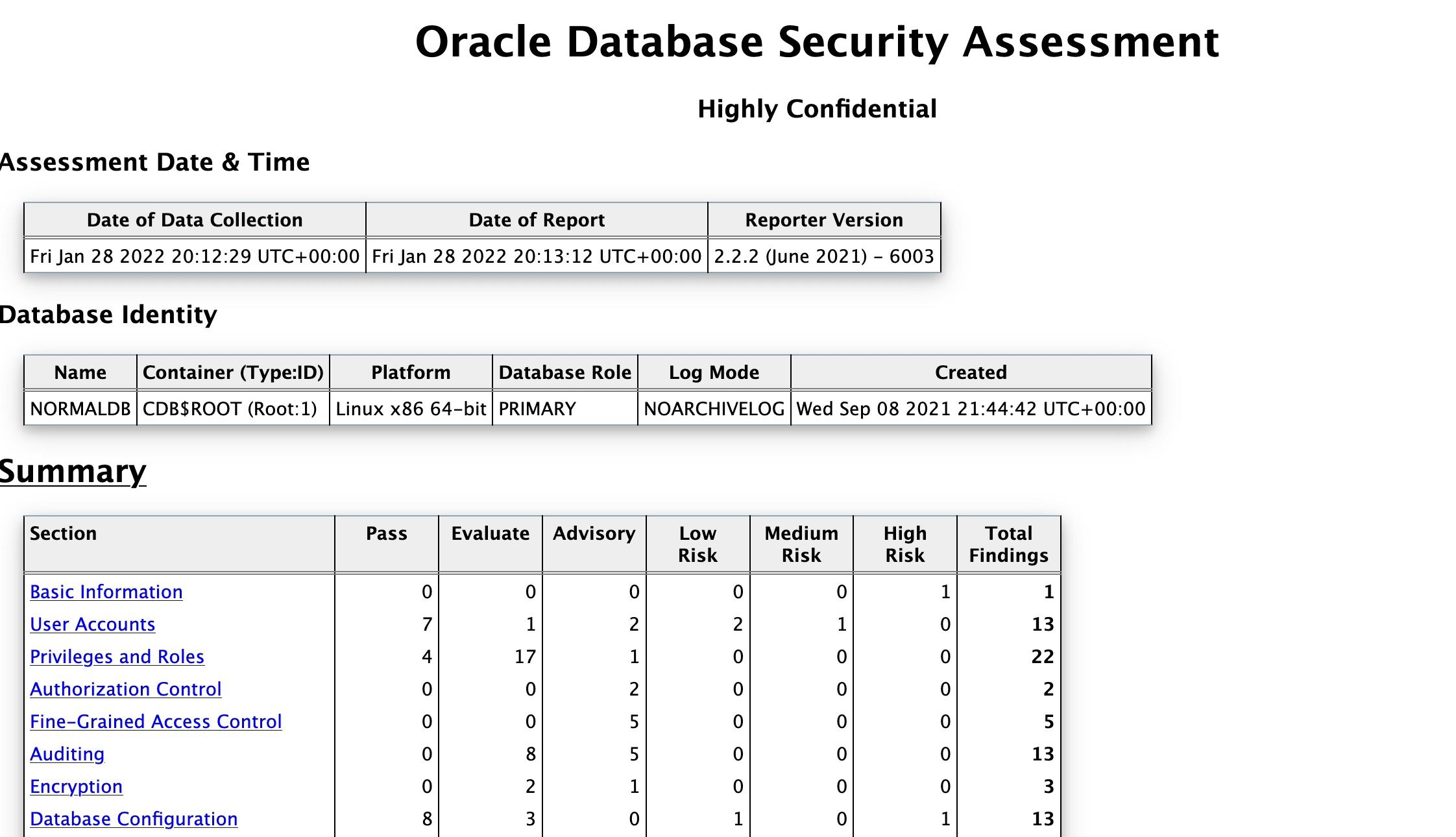Click the Container (Type:ID) column header
1456x837 pixels.
[x=233, y=372]
